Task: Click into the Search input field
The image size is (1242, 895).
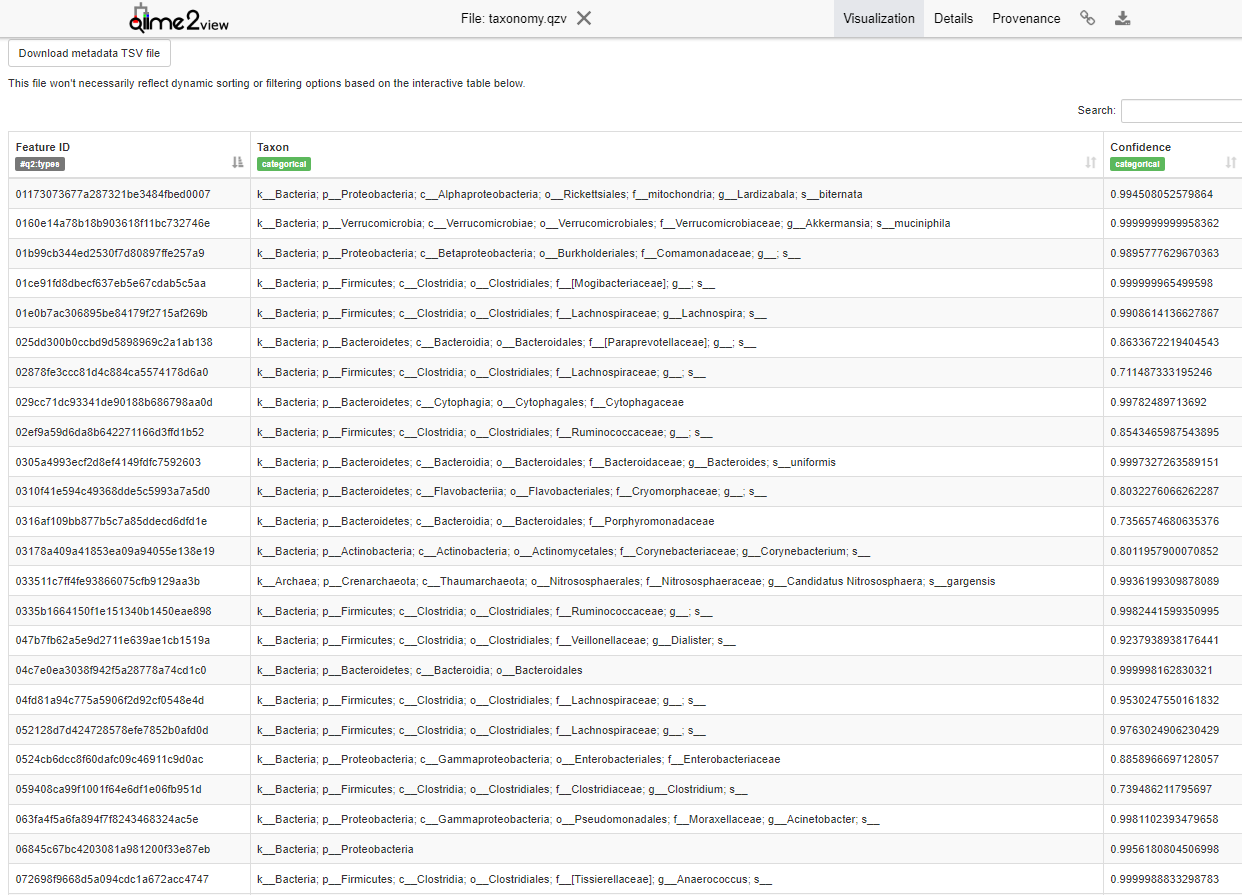Action: [x=1180, y=110]
